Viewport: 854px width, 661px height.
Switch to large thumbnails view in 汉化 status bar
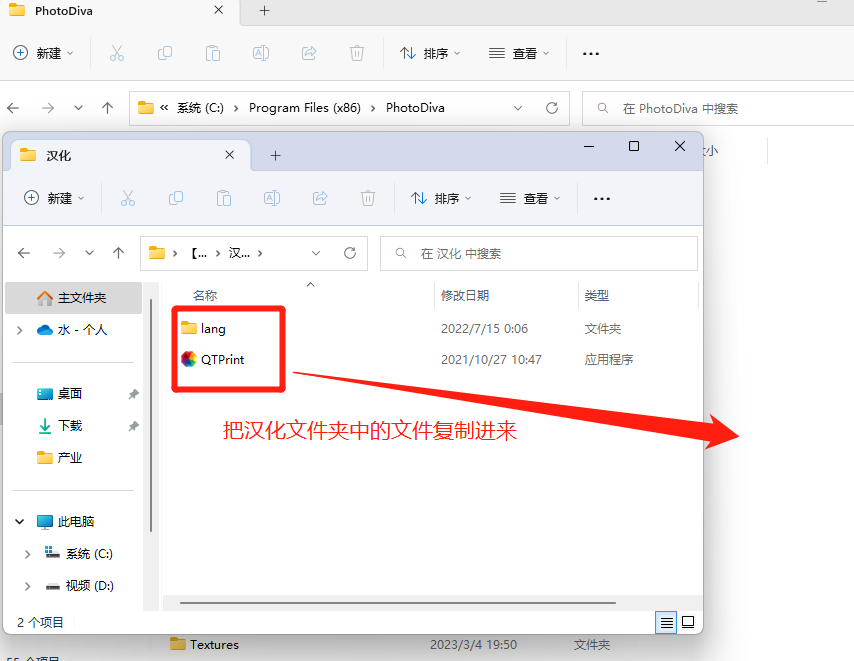click(688, 622)
